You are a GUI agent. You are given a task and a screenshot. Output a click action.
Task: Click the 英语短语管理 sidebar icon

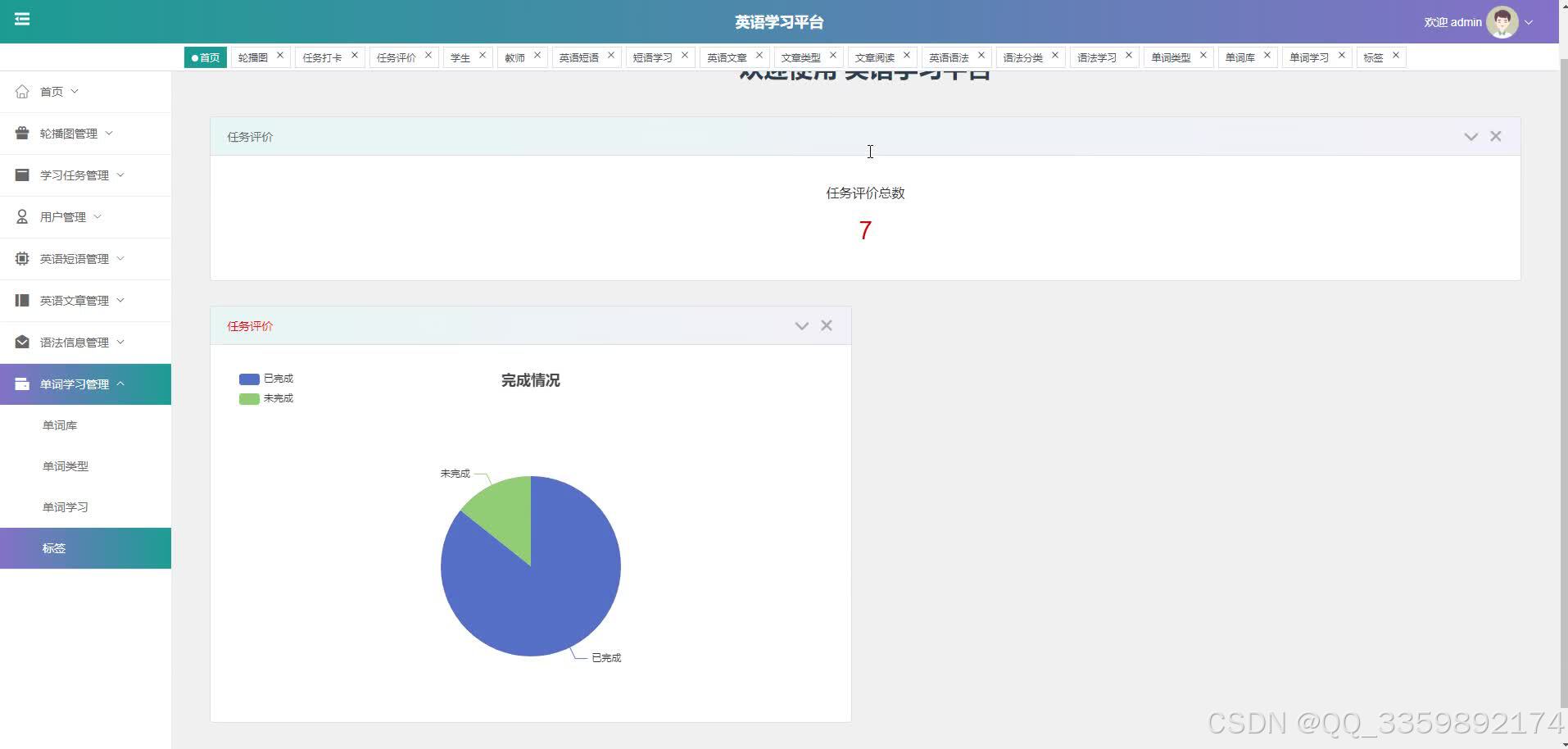click(x=22, y=258)
